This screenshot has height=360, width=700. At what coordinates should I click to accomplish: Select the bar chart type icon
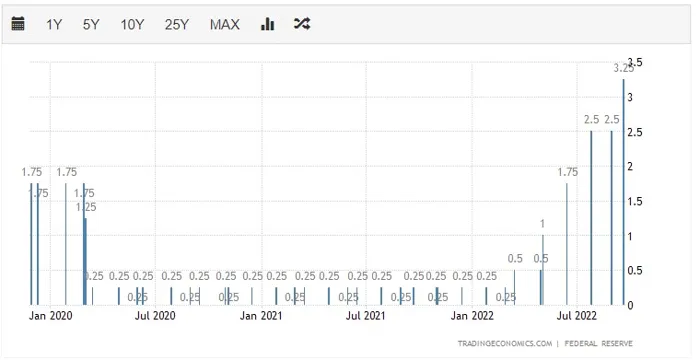click(x=267, y=24)
